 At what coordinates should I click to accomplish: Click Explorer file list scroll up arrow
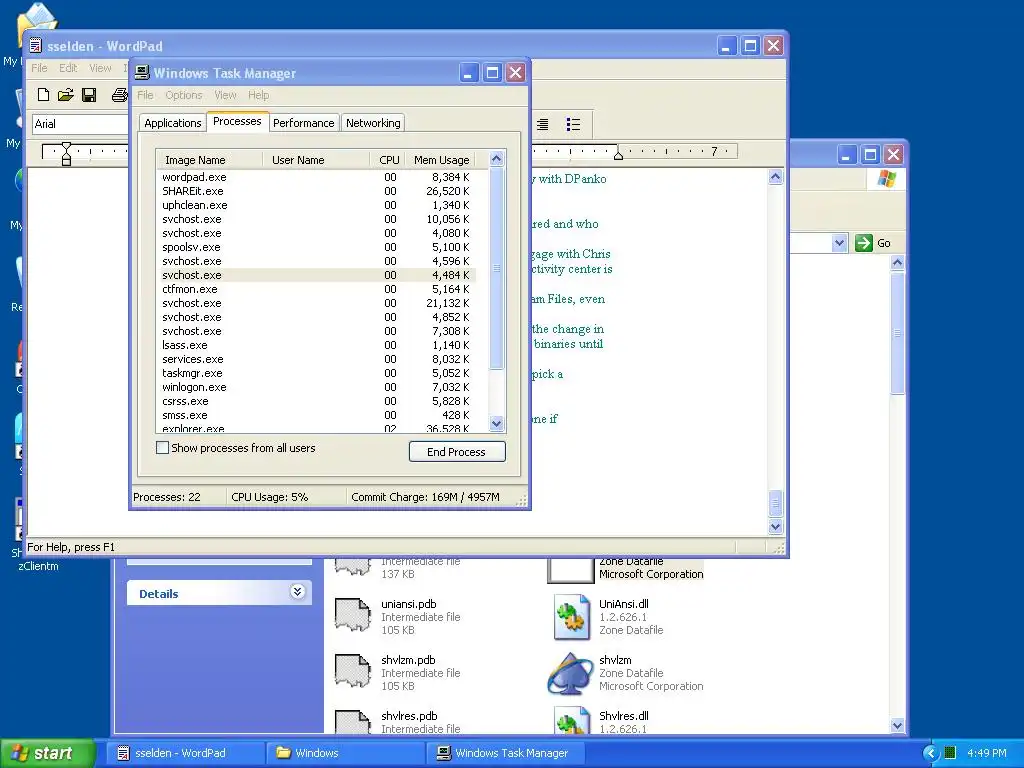(x=897, y=263)
